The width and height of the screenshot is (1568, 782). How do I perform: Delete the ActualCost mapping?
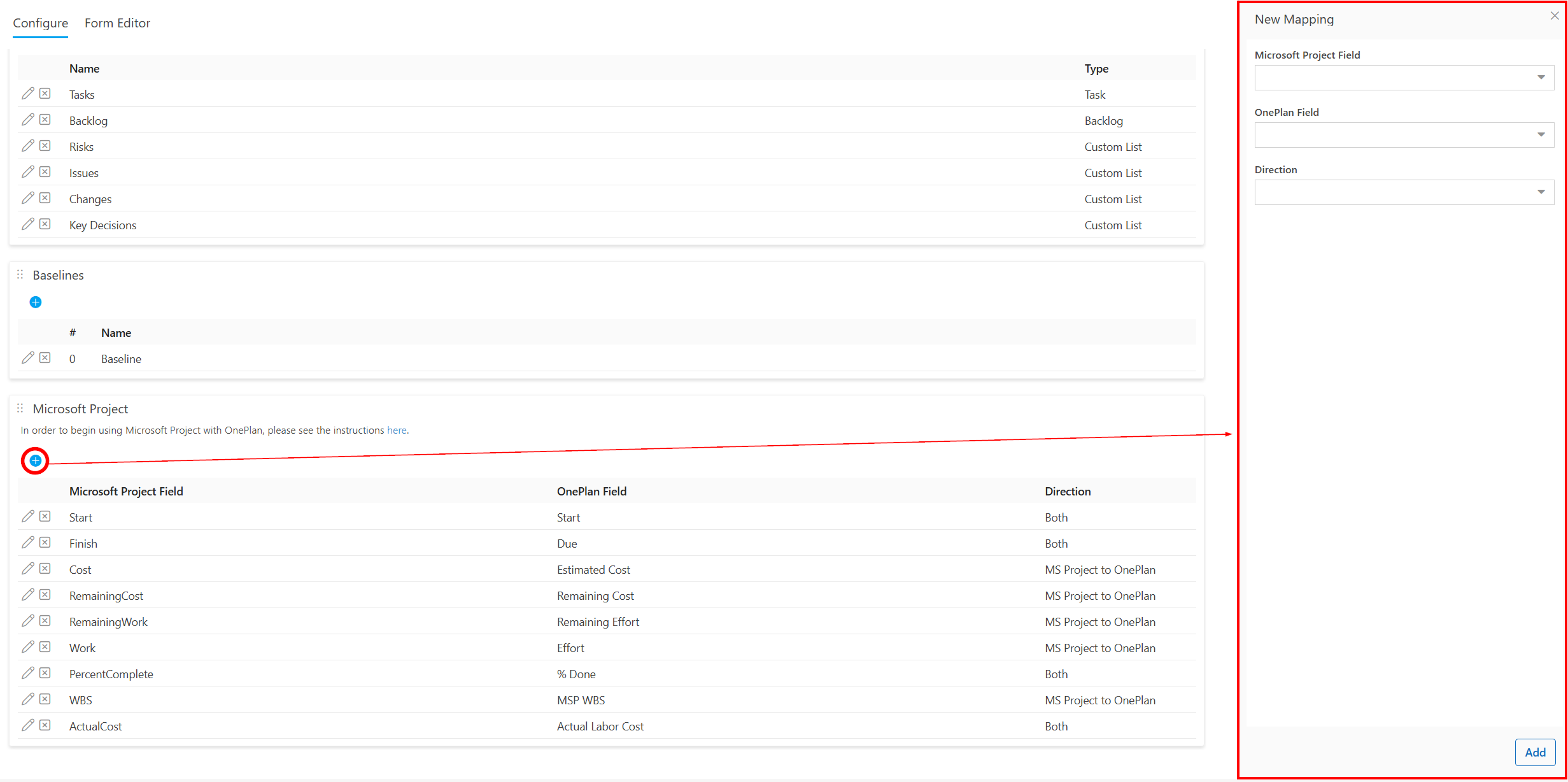click(45, 725)
